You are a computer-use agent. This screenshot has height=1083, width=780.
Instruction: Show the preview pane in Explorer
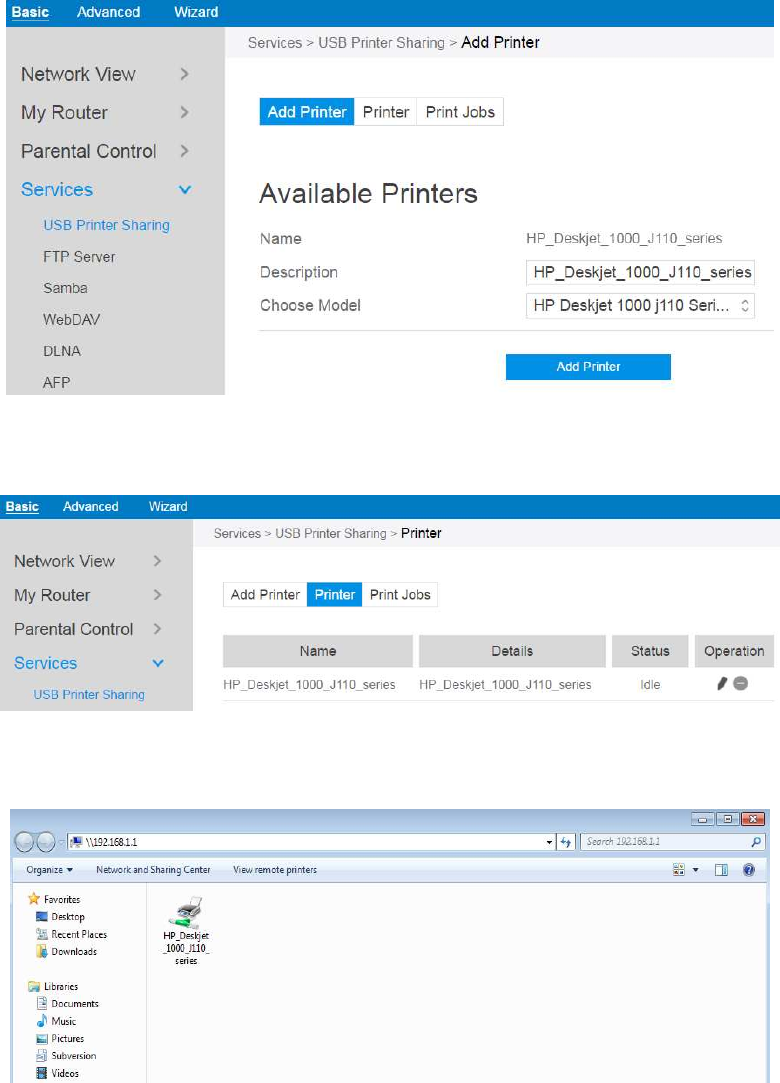721,870
